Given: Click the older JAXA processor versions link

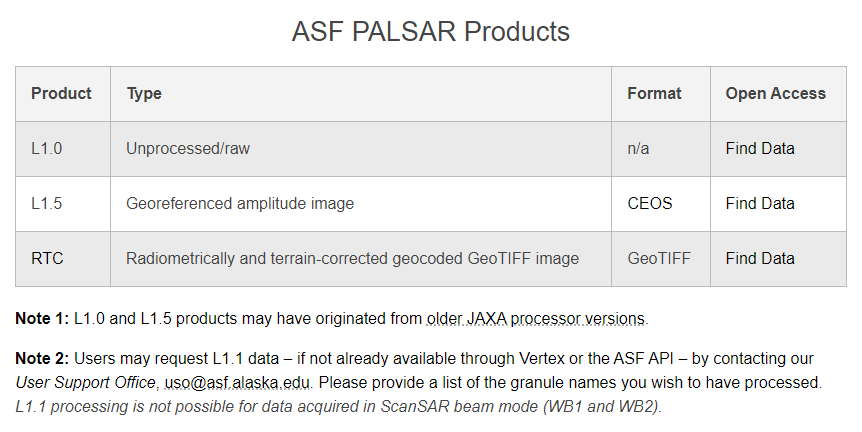Looking at the screenshot, I should click(x=535, y=319).
